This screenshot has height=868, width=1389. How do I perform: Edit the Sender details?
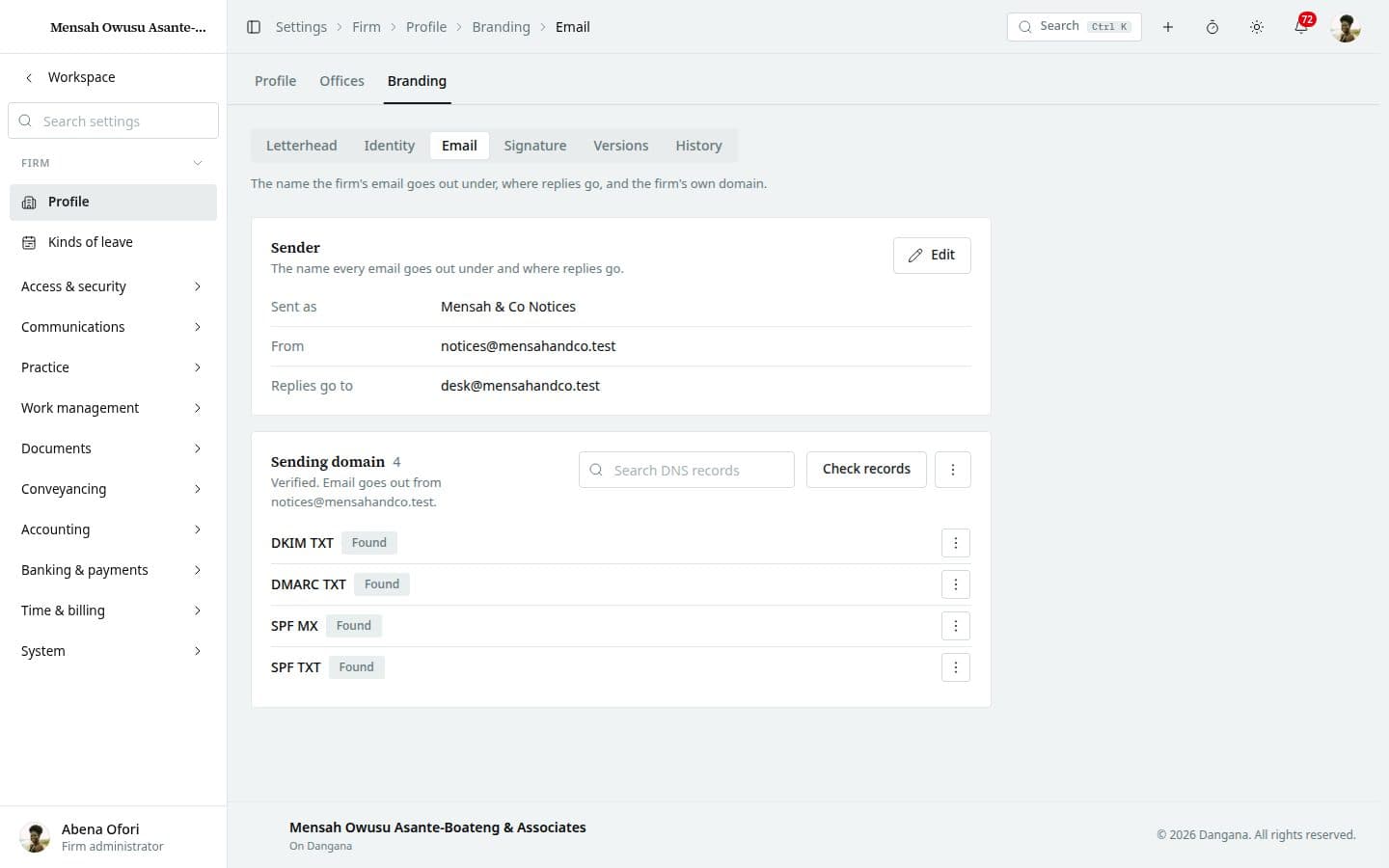(x=932, y=256)
